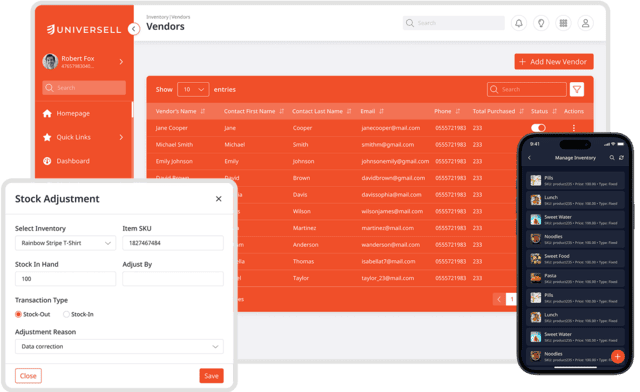Click the Item SKU field
This screenshot has height=392, width=640.
tap(173, 243)
